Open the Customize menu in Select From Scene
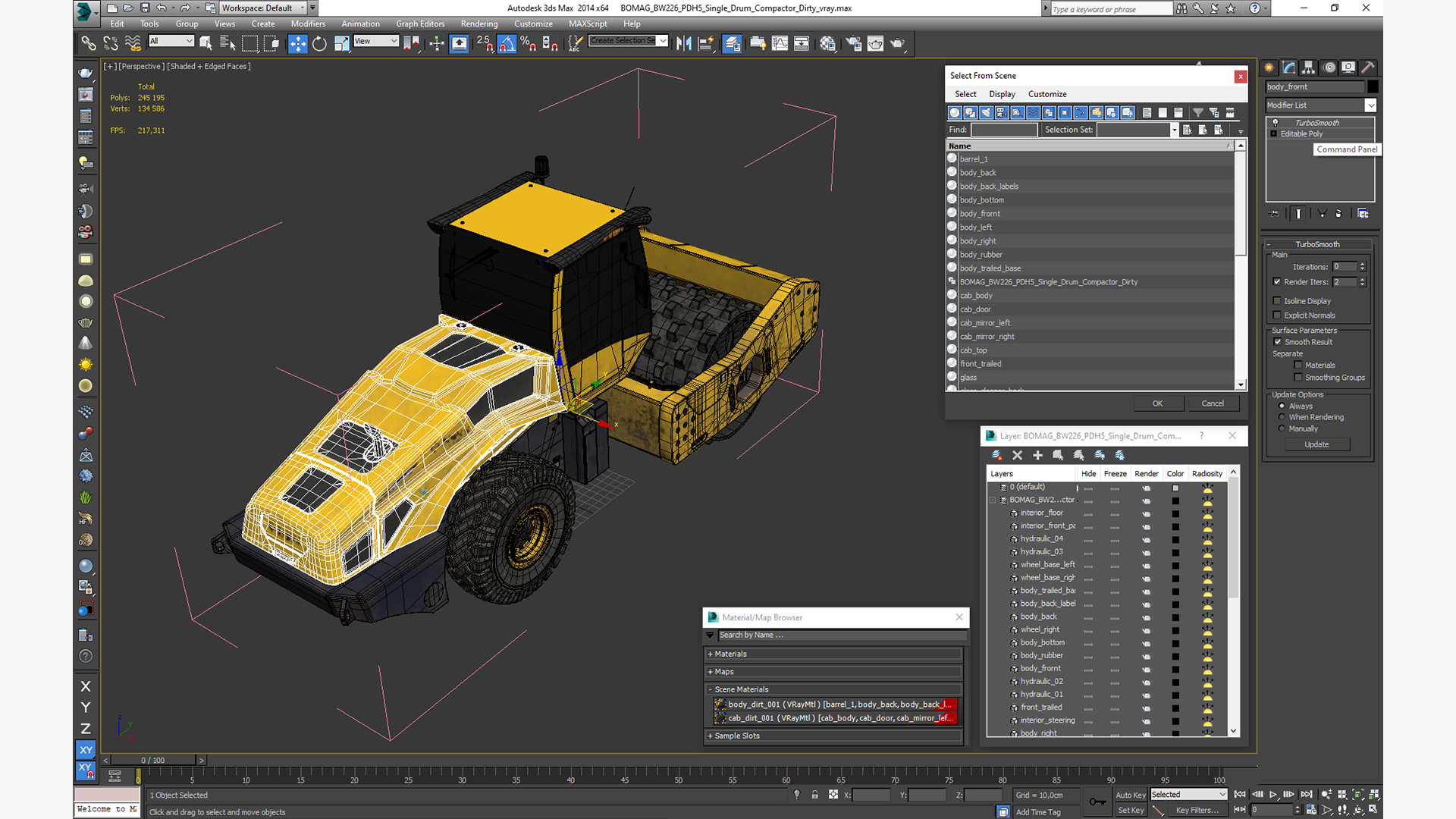1456x819 pixels. 1047,94
